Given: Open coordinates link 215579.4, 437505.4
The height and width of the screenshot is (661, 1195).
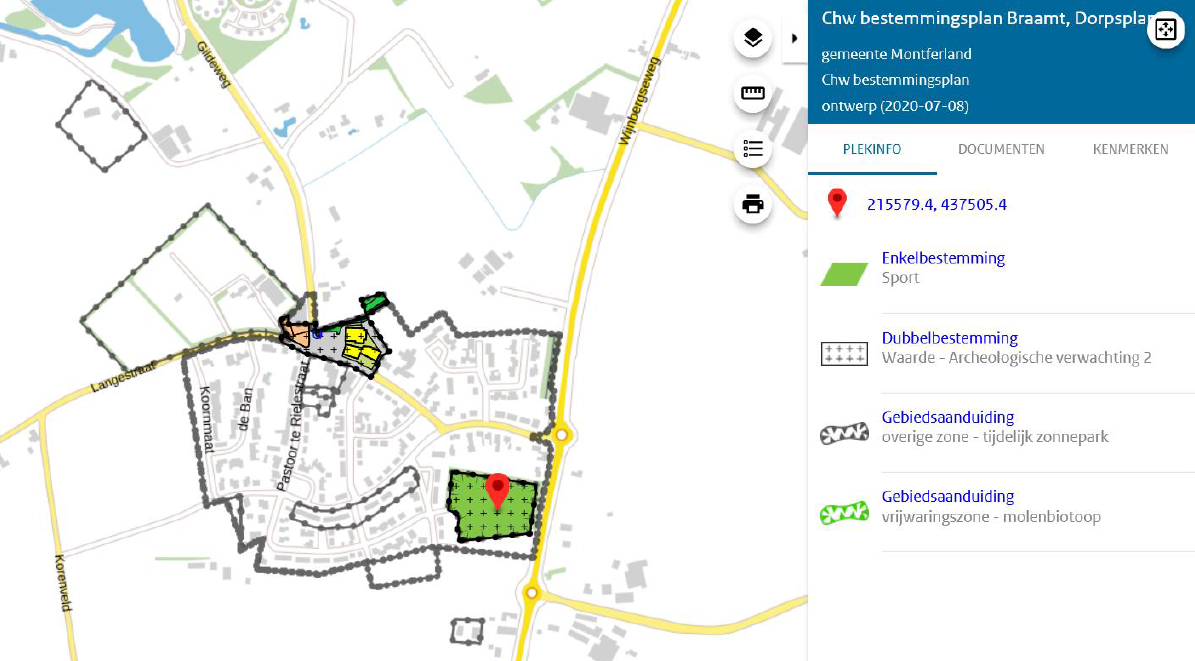Looking at the screenshot, I should (937, 204).
